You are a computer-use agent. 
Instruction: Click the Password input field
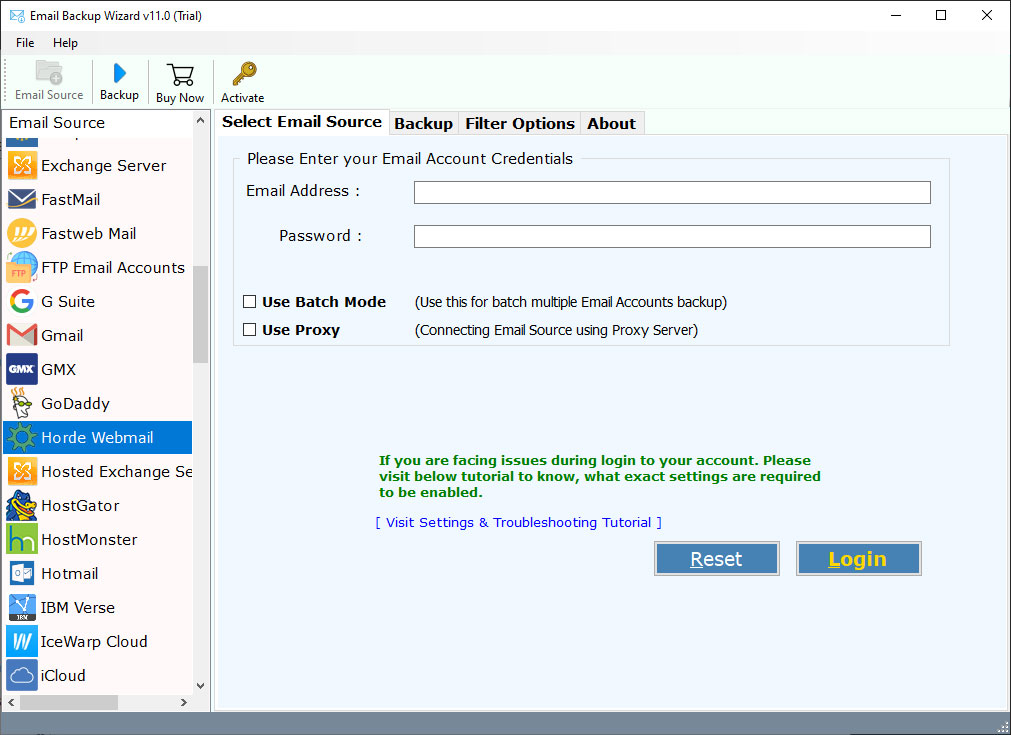tap(672, 237)
